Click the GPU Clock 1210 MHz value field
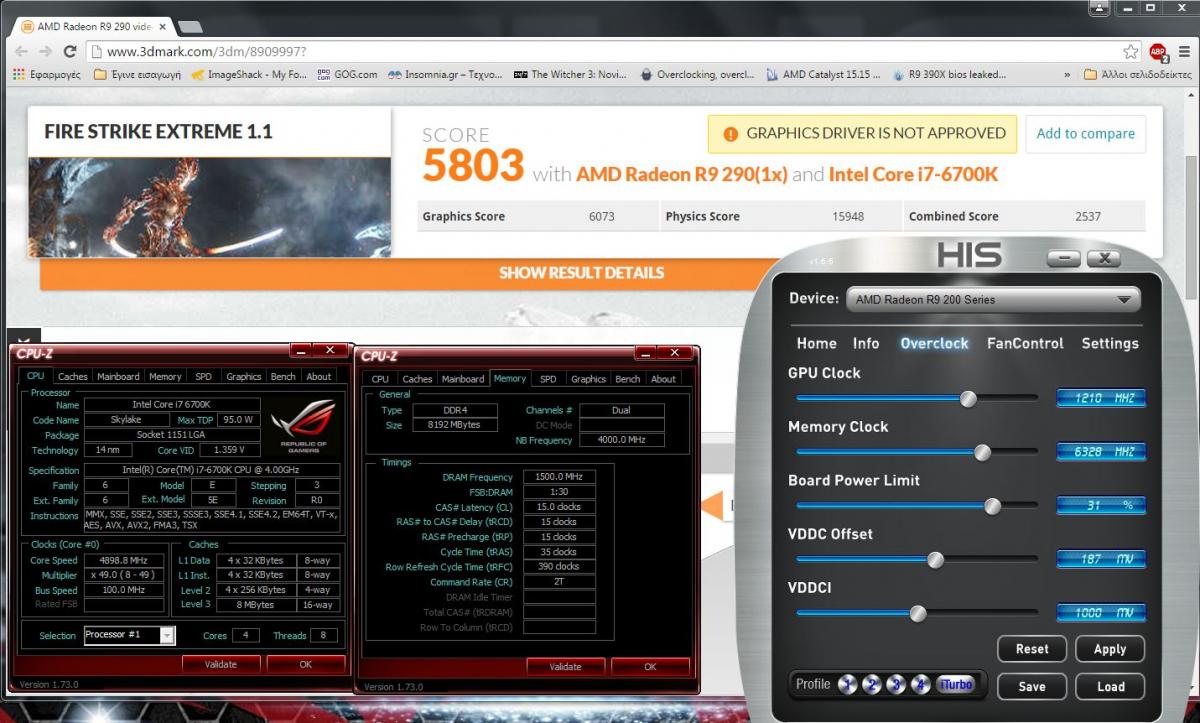1200x723 pixels. [1101, 398]
